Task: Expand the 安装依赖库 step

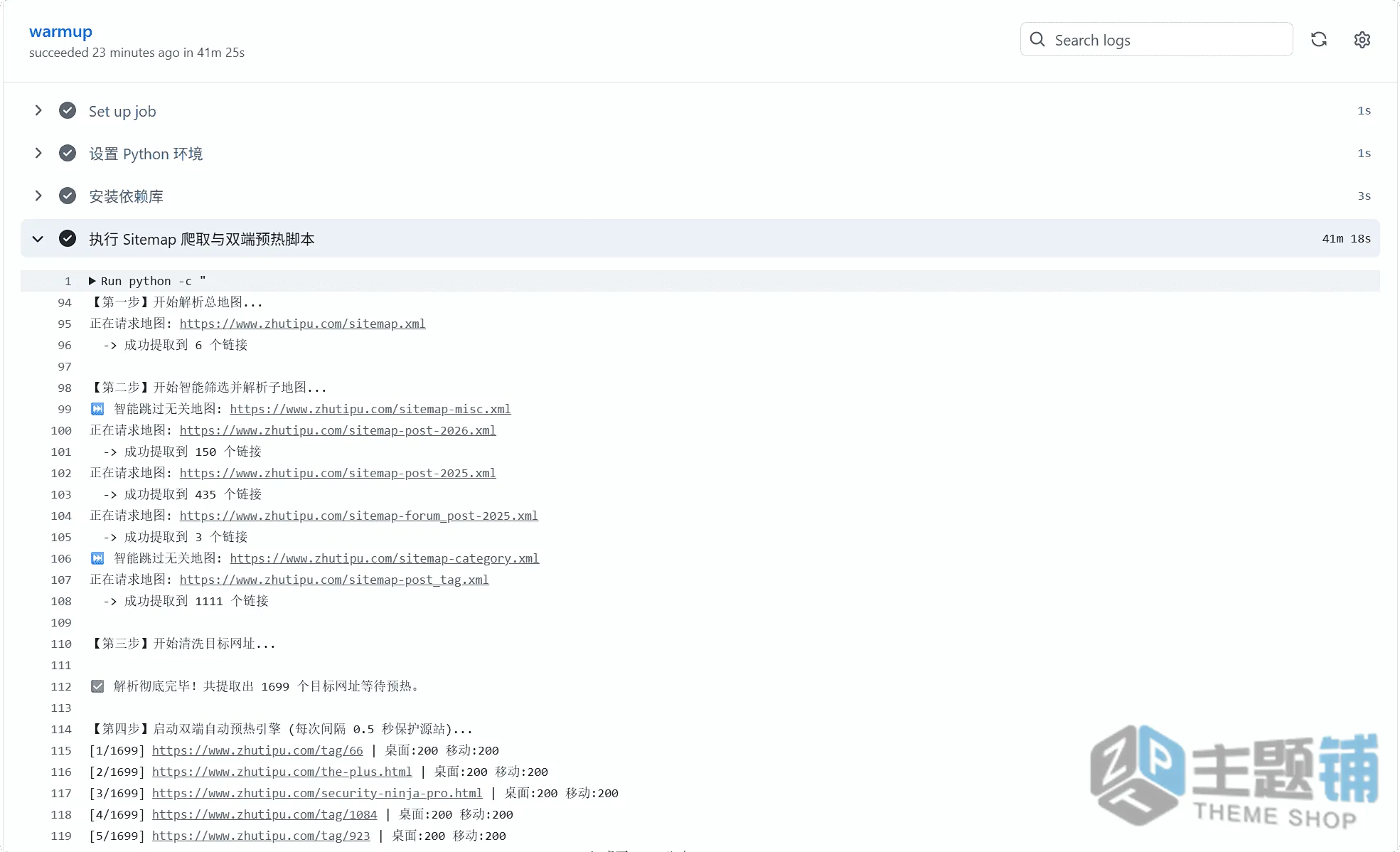Action: coord(38,196)
